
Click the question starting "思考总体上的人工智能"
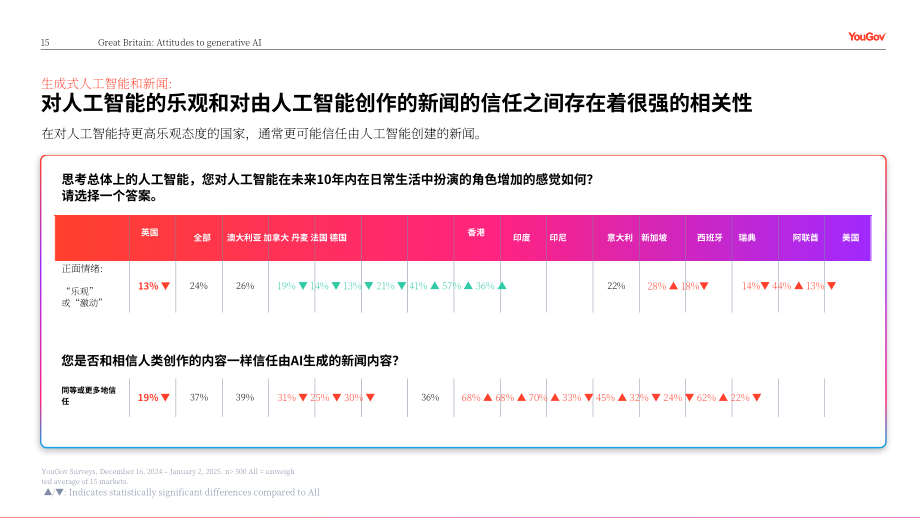[x=327, y=180]
